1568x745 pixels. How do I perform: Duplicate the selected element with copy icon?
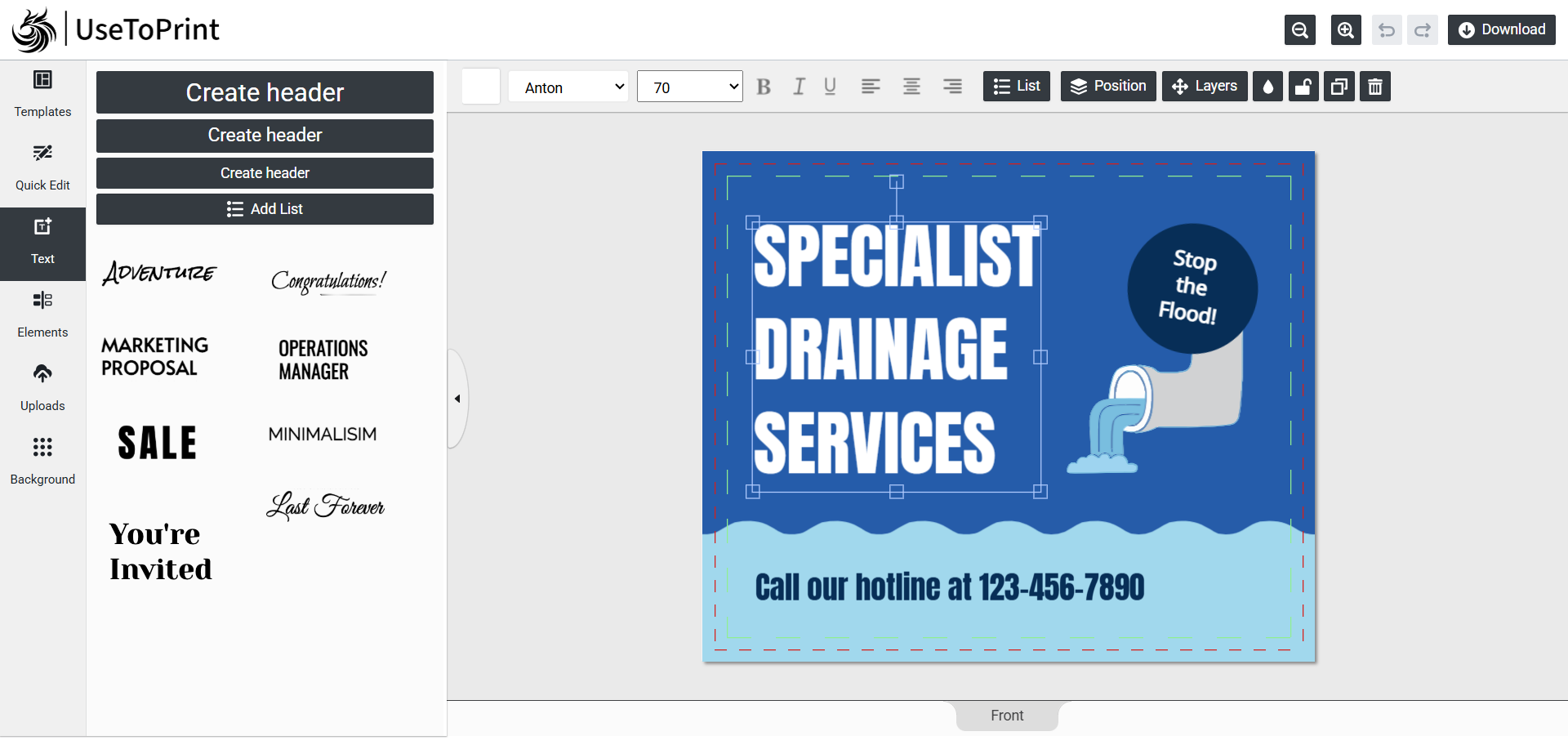(x=1339, y=87)
